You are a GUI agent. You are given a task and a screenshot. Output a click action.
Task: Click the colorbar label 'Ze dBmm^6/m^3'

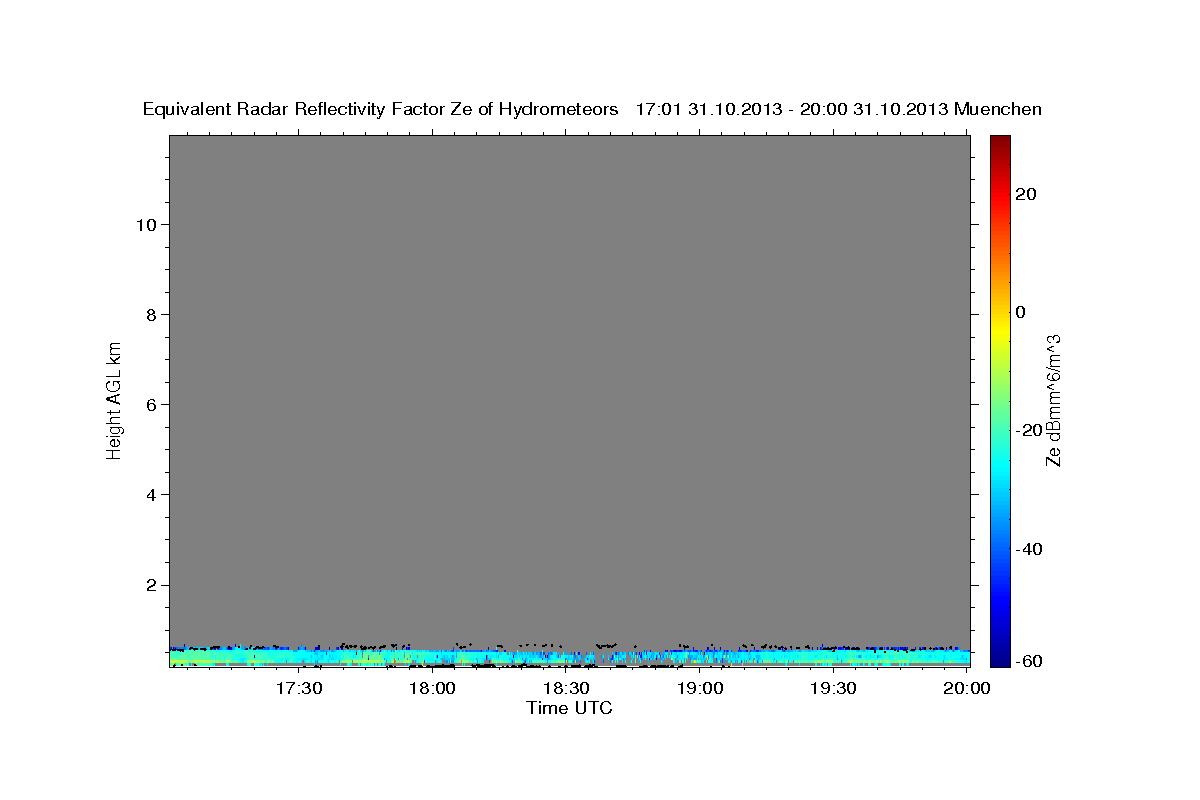(1053, 400)
